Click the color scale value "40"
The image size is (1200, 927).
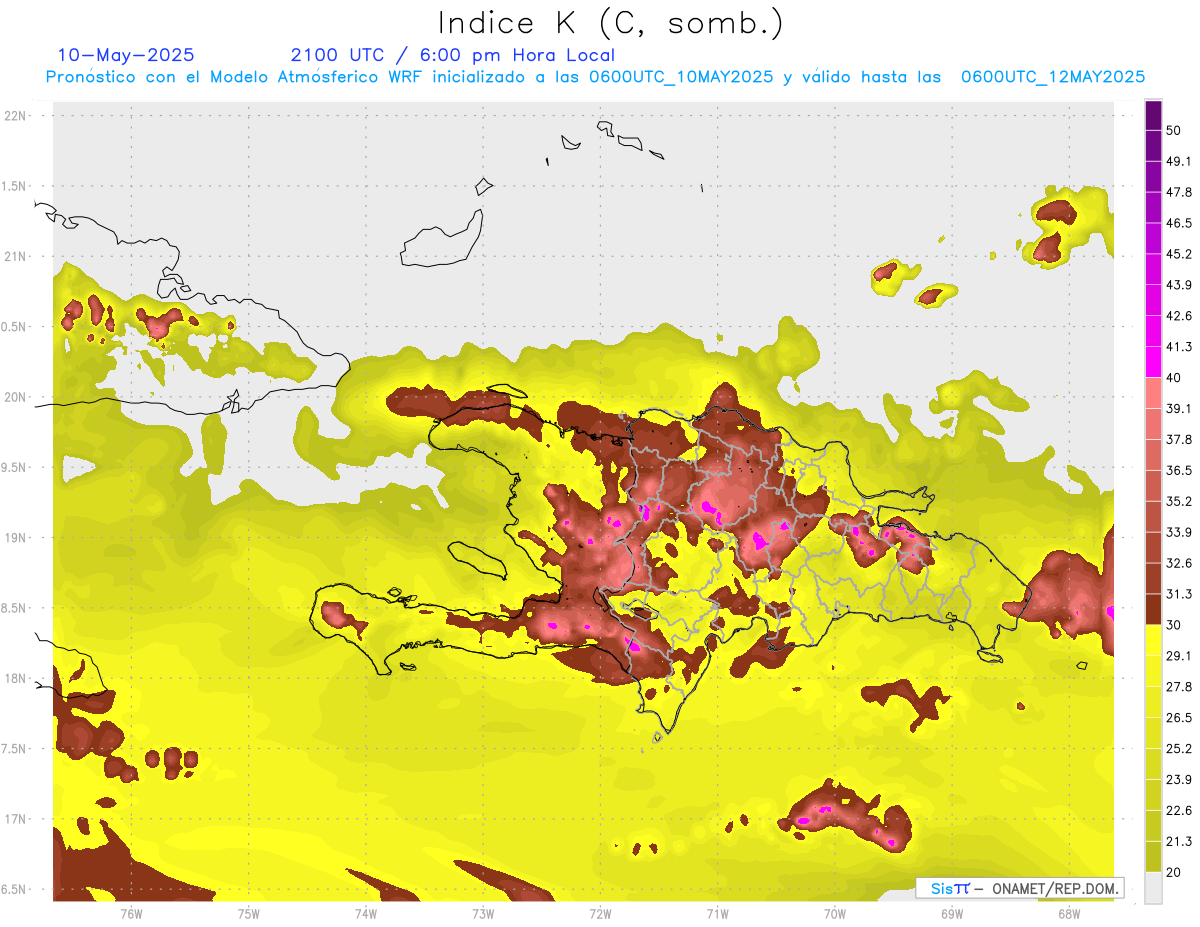point(1175,379)
